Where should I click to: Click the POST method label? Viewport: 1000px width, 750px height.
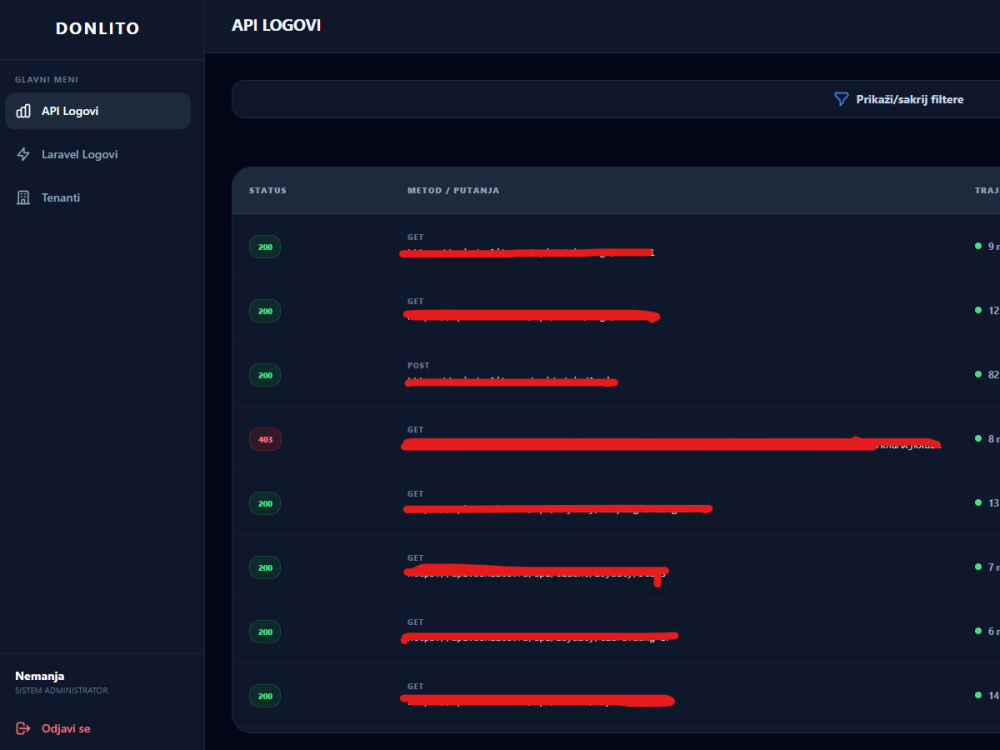[418, 365]
